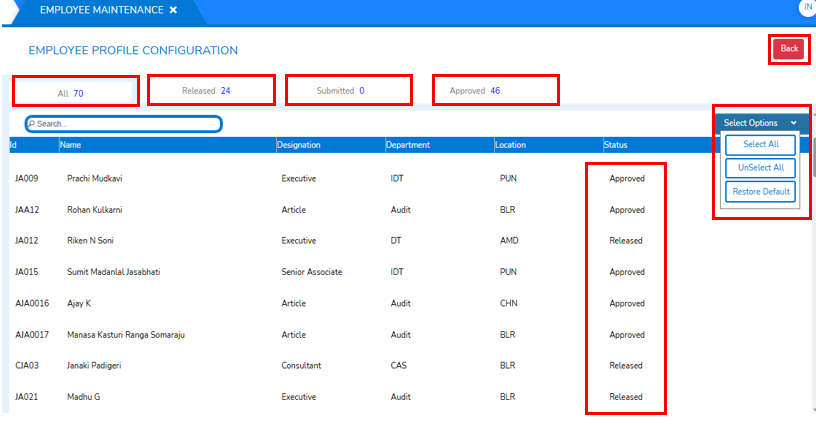This screenshot has height=424, width=816.
Task: Sort by the Status column header
Action: pos(616,145)
